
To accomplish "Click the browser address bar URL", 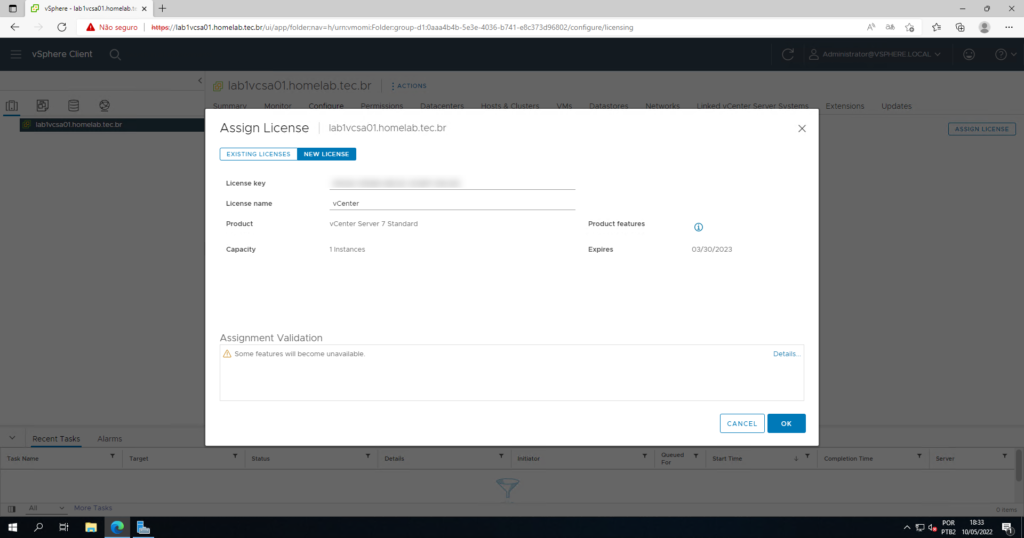I will pyautogui.click(x=392, y=27).
